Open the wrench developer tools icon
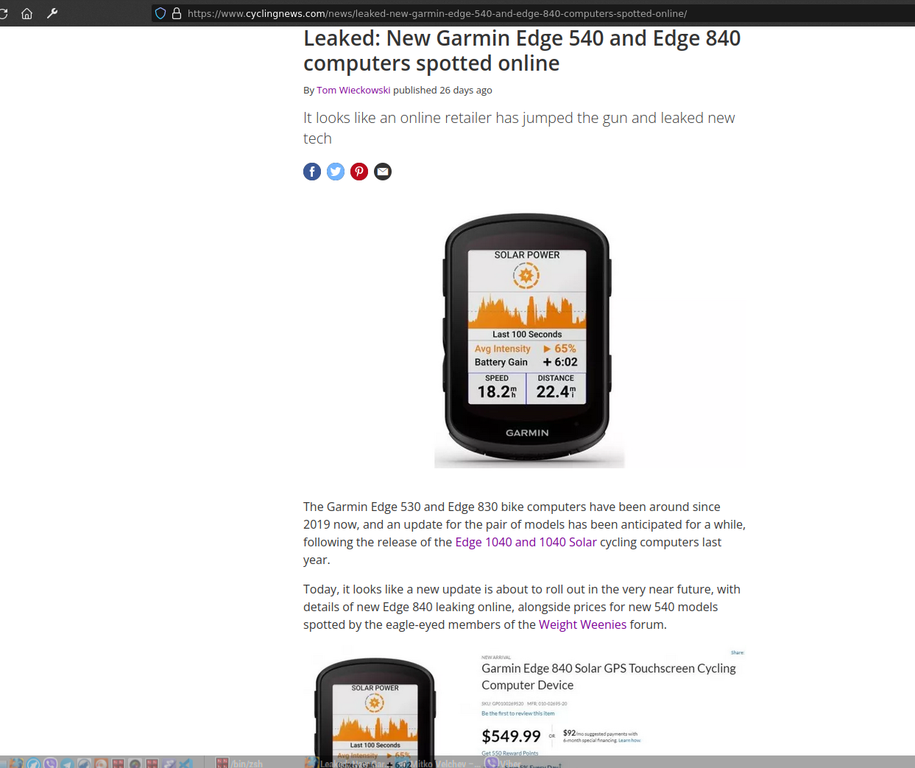This screenshot has height=768, width=915. (x=53, y=13)
